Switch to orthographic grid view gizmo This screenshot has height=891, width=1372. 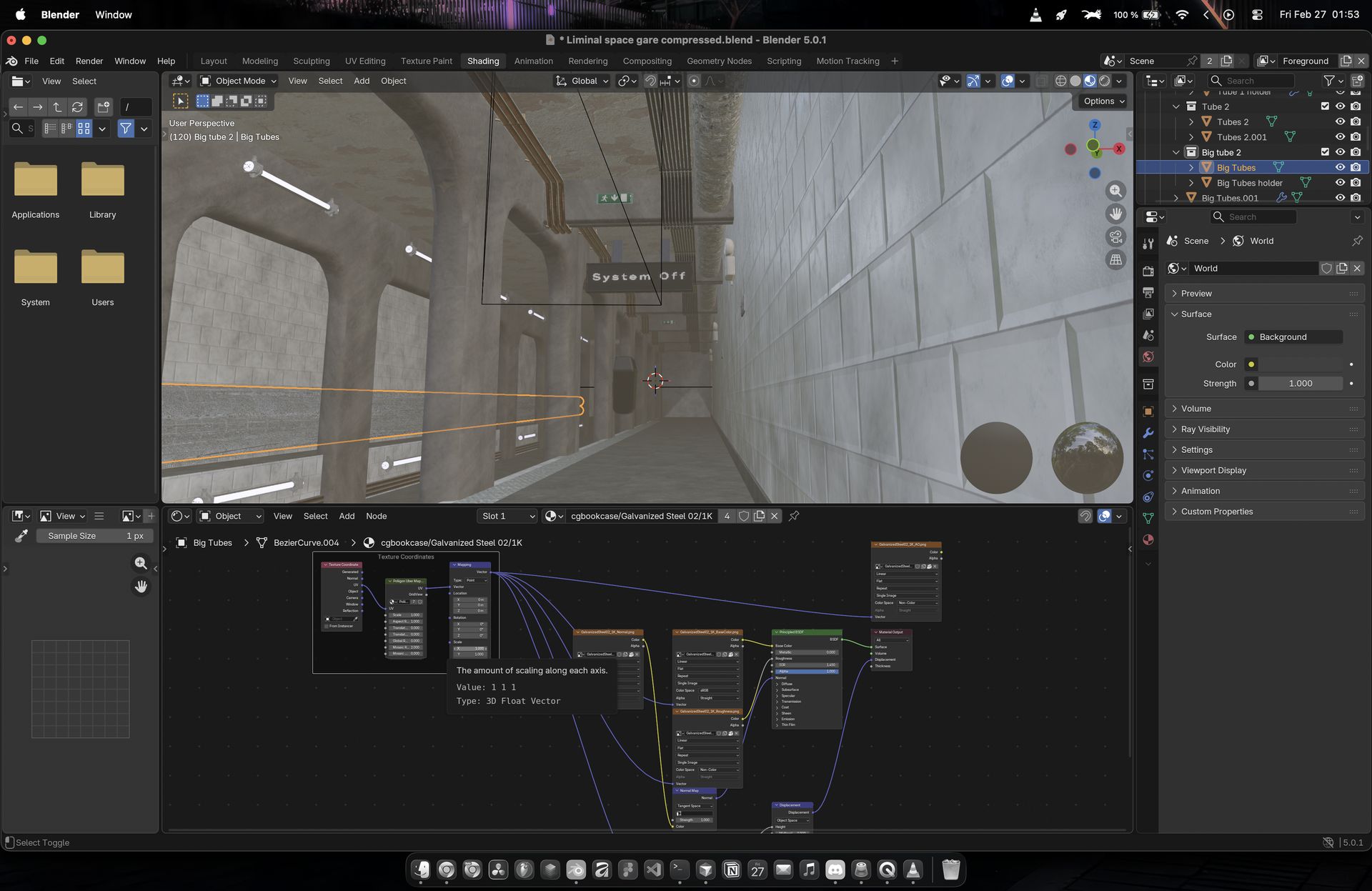pyautogui.click(x=1115, y=259)
